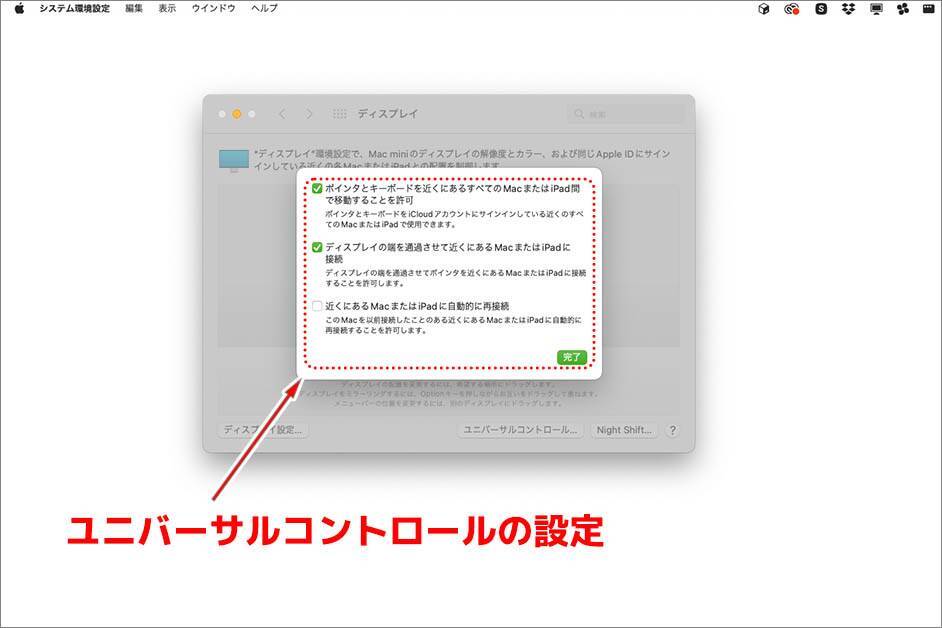
Task: Click the fan-shaped icon in menu bar
Action: 903,8
